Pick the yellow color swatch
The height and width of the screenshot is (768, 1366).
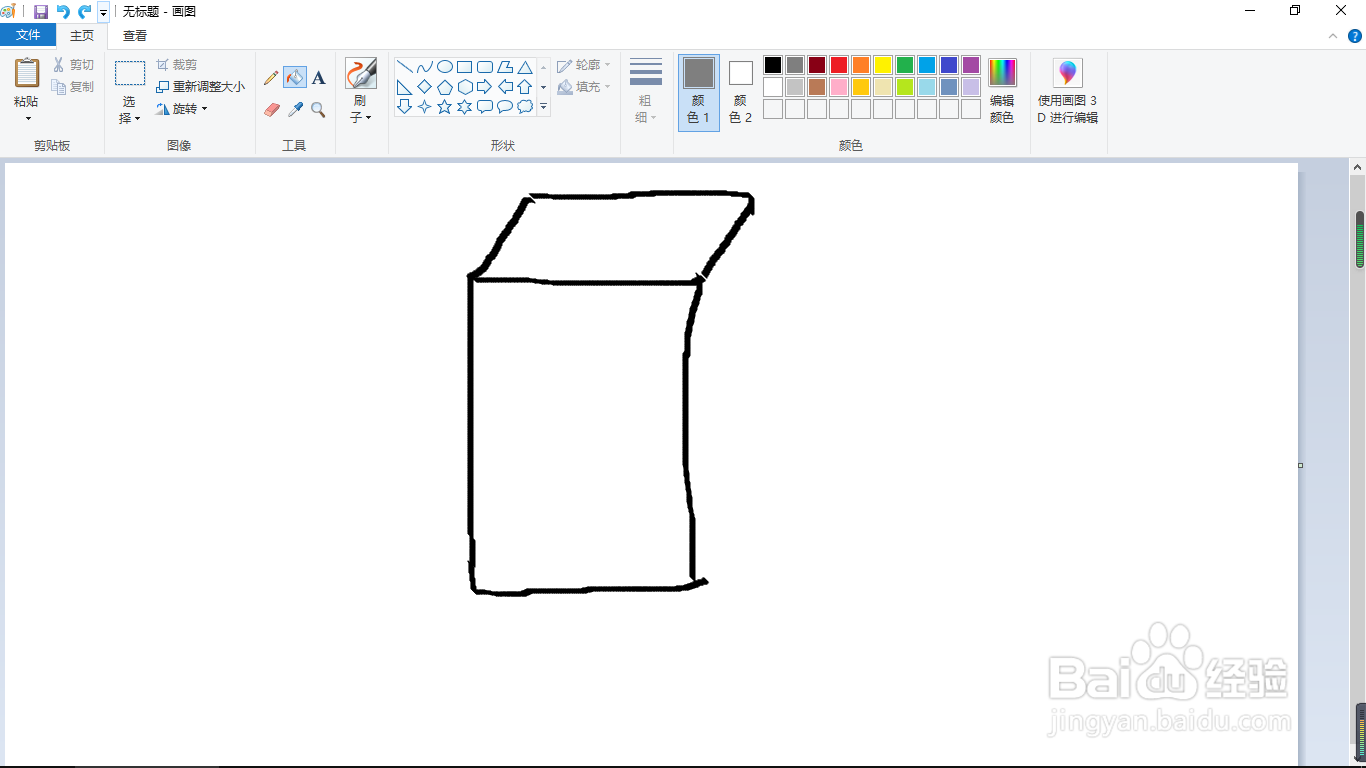coord(883,65)
